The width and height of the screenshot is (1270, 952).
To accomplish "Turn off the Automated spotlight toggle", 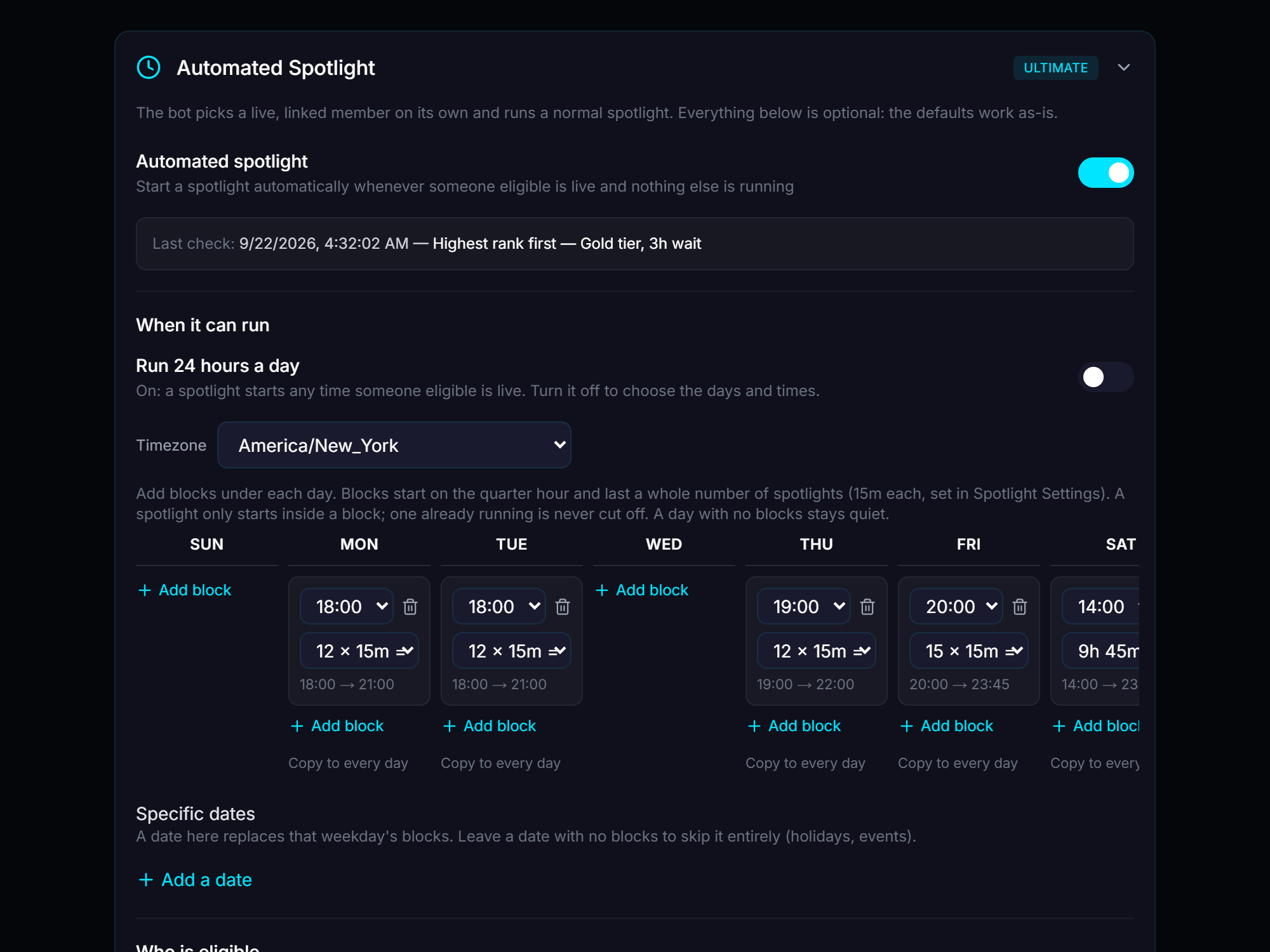I will pyautogui.click(x=1106, y=173).
